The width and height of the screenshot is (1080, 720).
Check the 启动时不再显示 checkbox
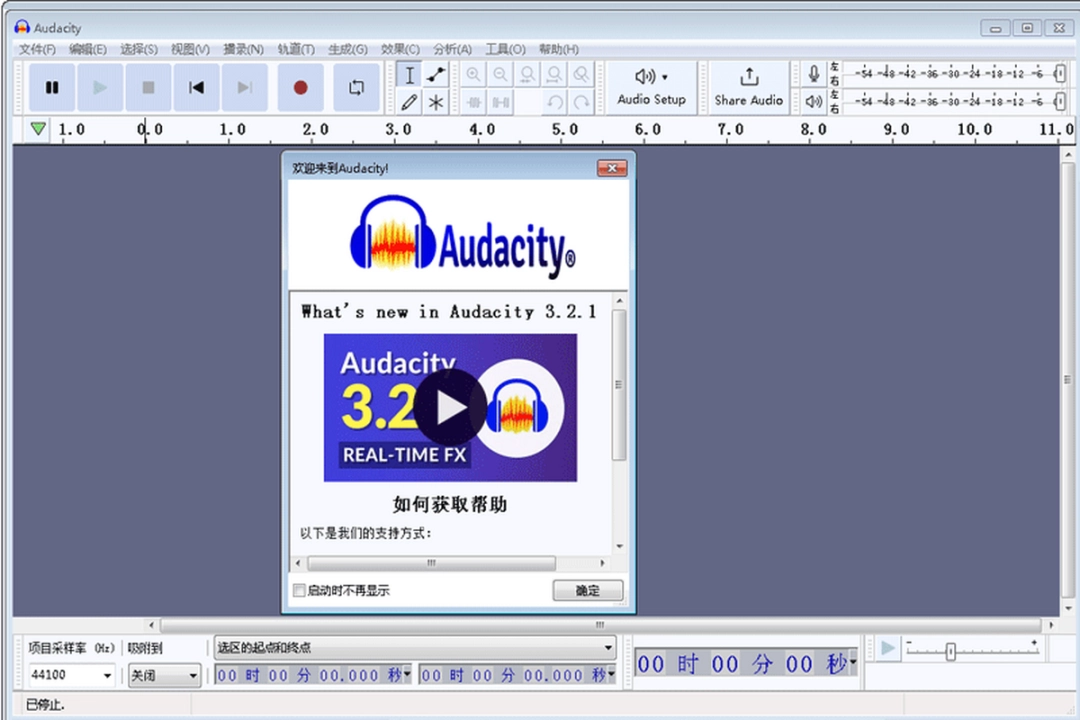(299, 591)
